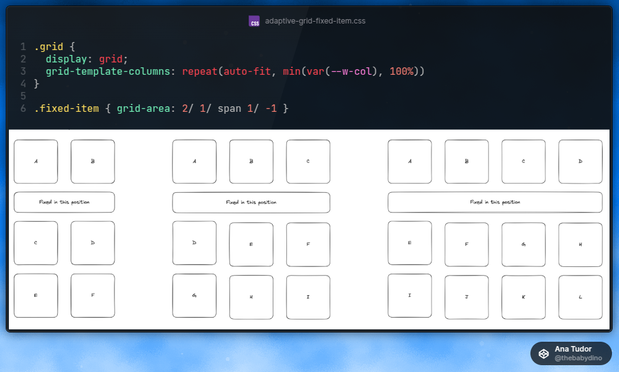
Task: Click box G in the four-column grid
Action: point(523,244)
